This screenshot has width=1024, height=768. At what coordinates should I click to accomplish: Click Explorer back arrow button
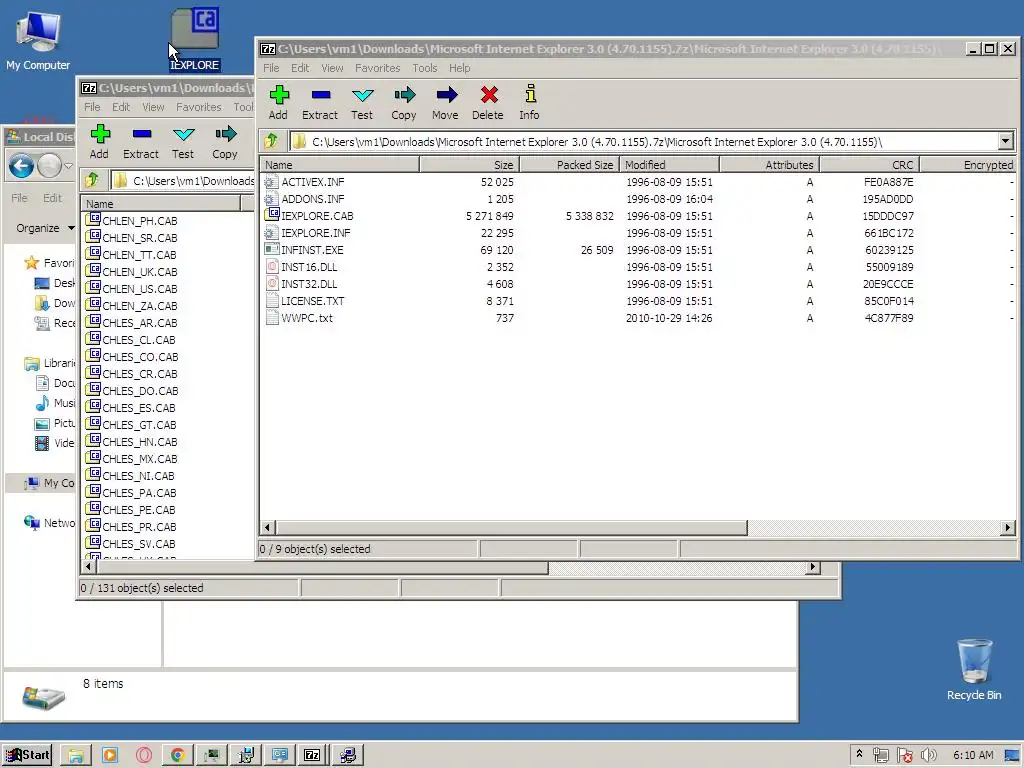point(22,166)
